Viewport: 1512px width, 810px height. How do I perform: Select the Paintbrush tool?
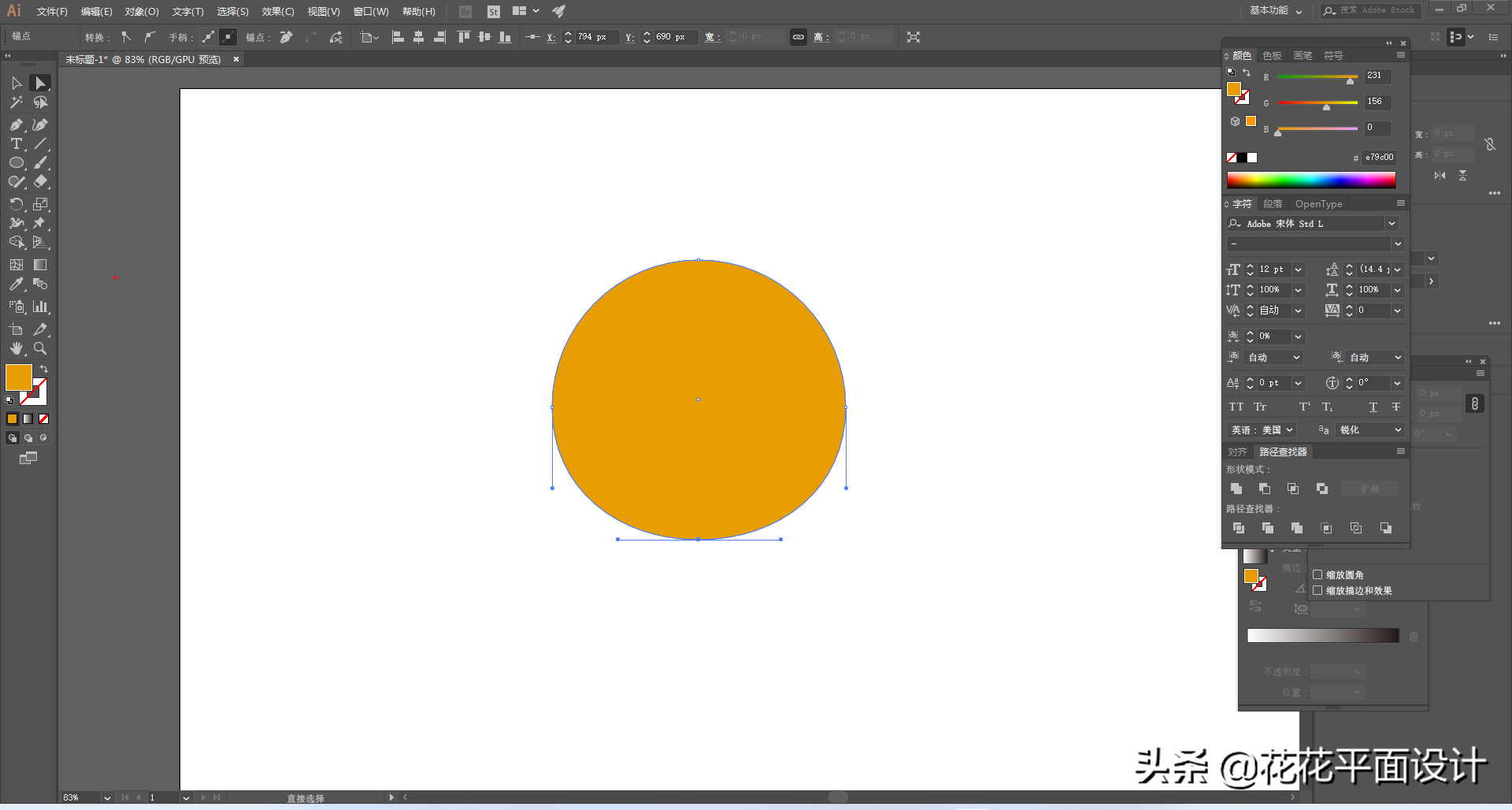(x=40, y=163)
